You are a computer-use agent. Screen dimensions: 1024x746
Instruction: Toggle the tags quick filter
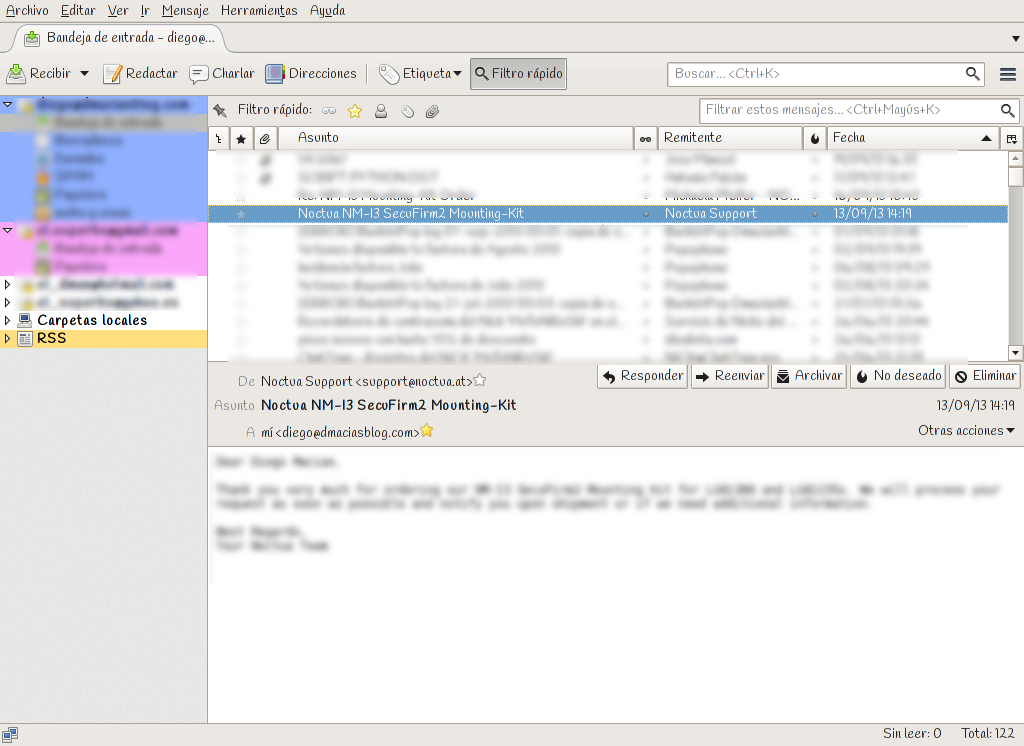[408, 111]
